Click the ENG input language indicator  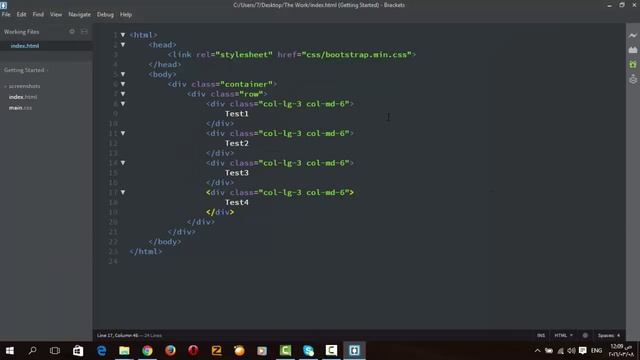596,351
